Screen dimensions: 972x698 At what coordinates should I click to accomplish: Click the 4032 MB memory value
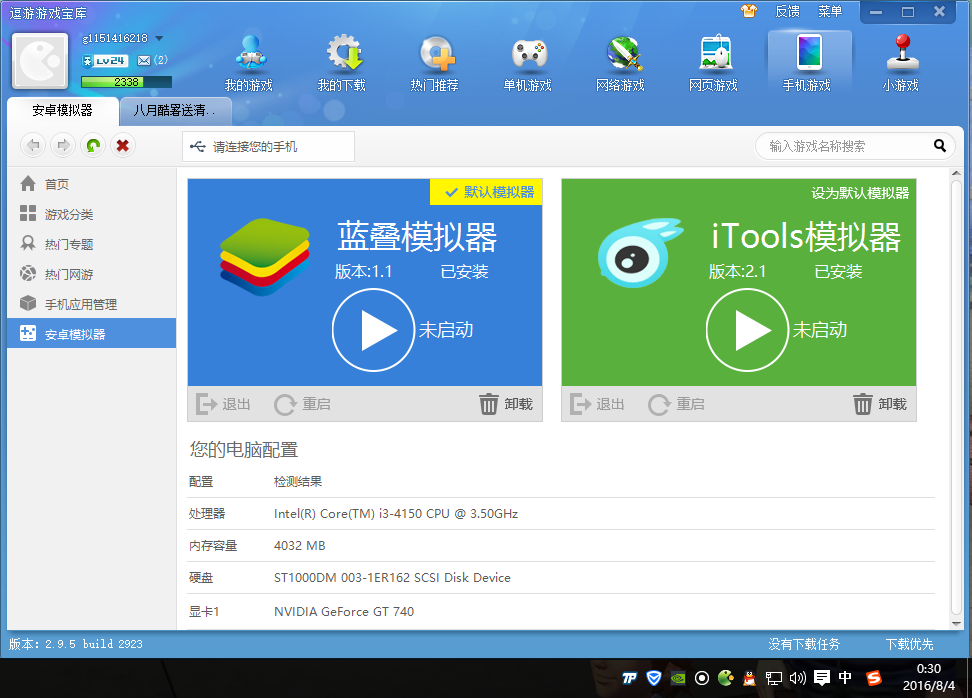299,546
